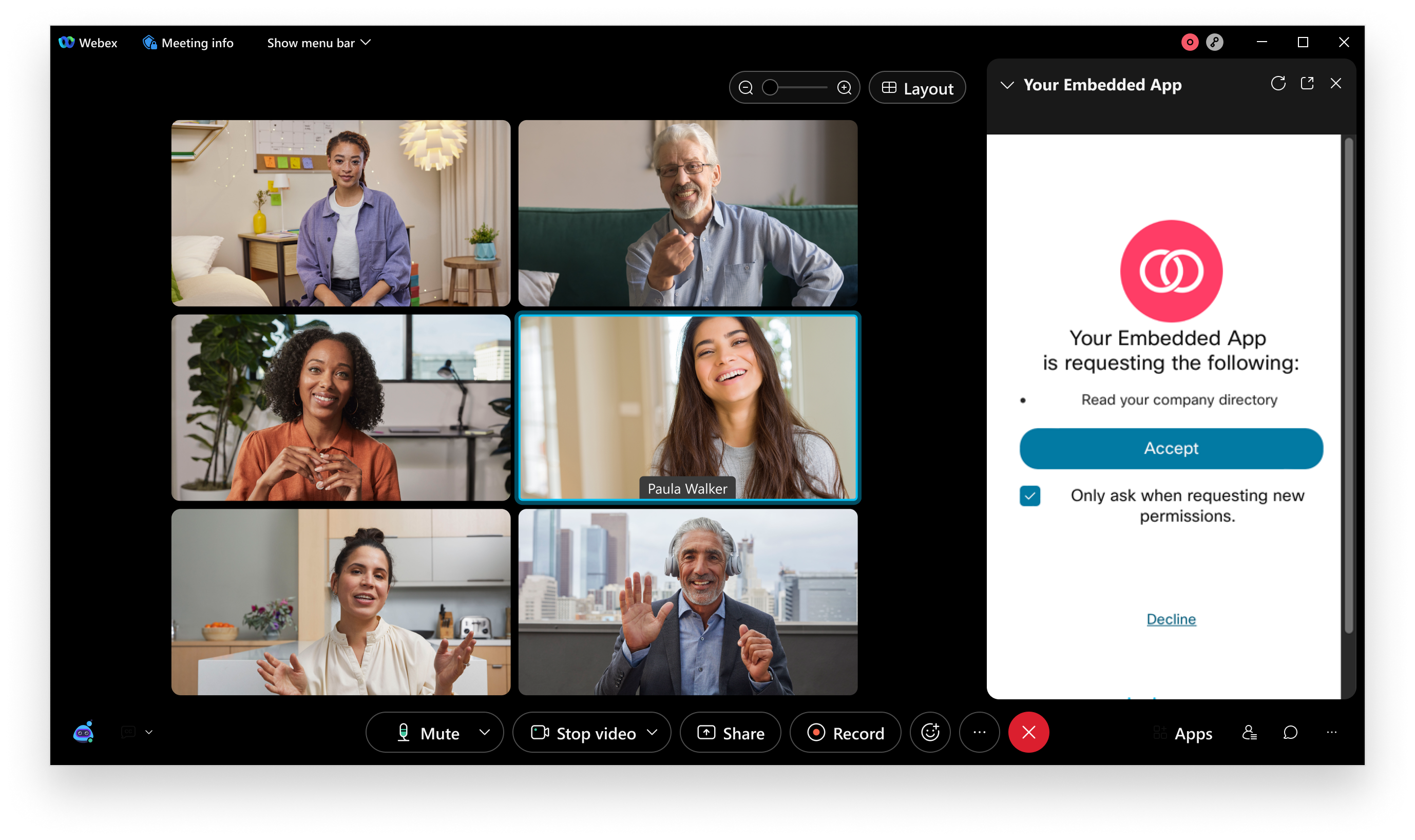Open video options arrow next to Stop video
Screen dimensions: 1415x840
tap(652, 733)
